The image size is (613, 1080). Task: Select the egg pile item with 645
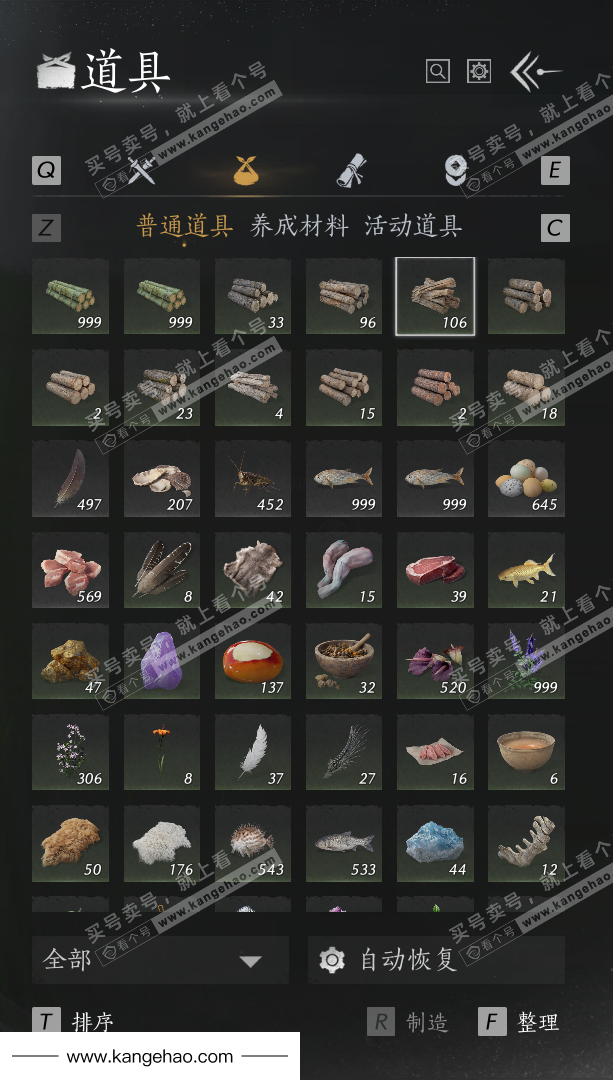[x=526, y=479]
